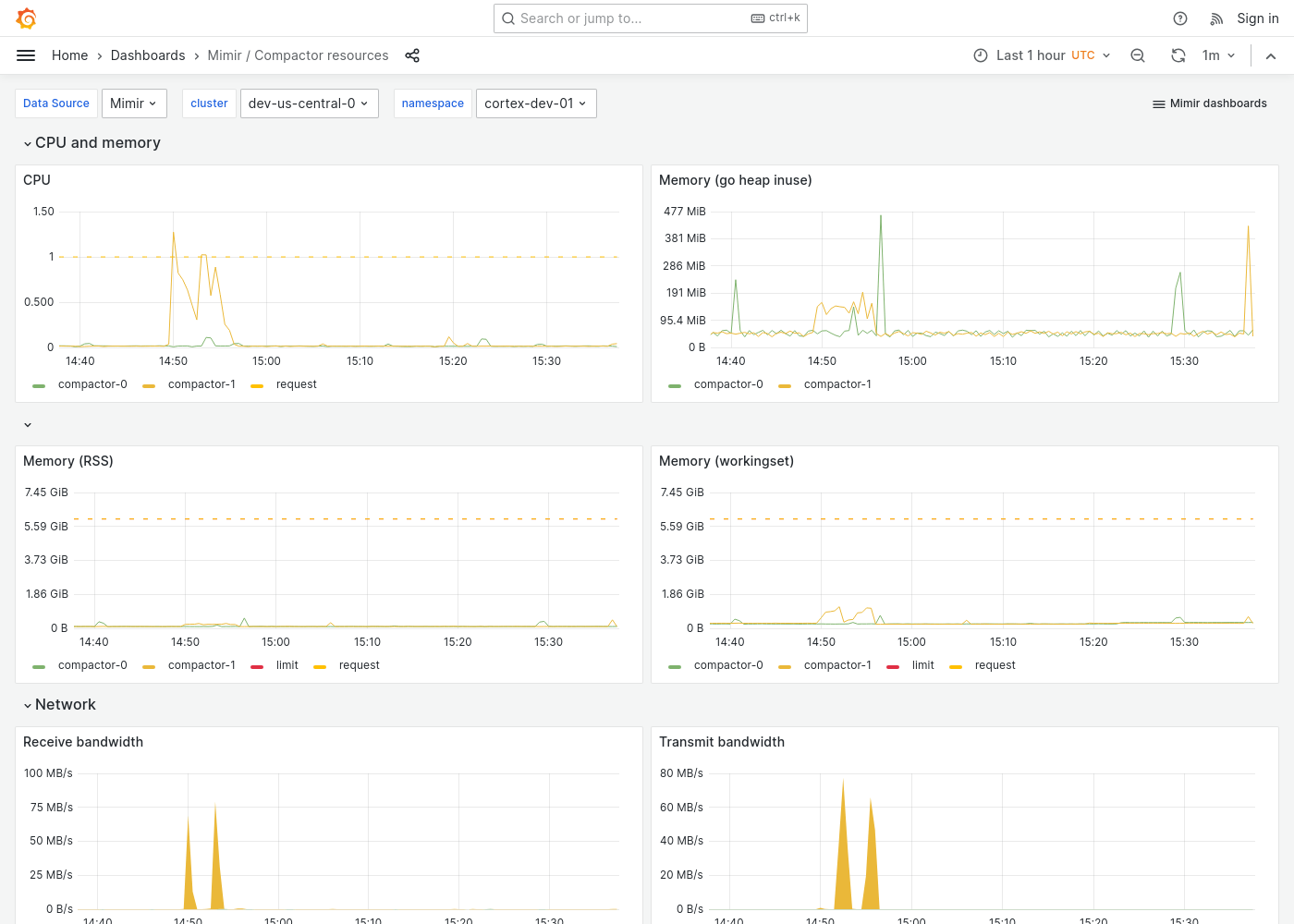Screen dimensions: 1294x924
Task: Collapse the top bar with the up arrow
Action: (1271, 55)
